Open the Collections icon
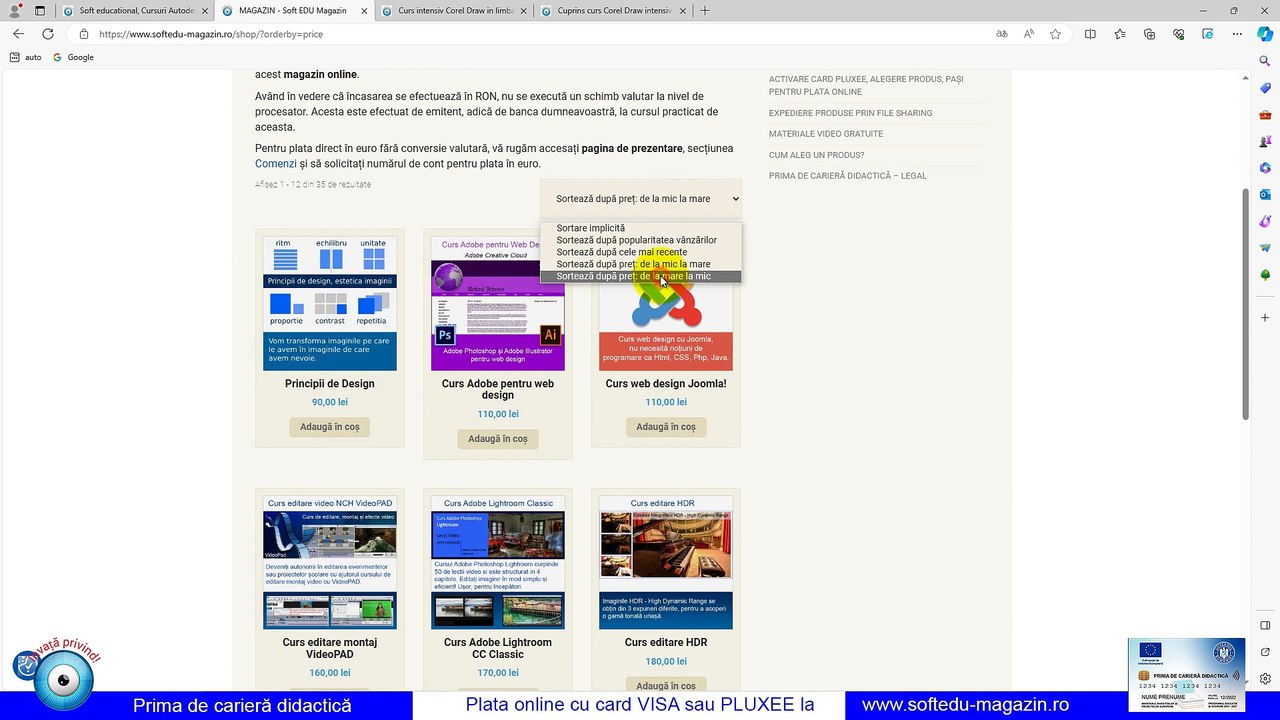Screen dimensions: 1280x720 [1149, 34]
